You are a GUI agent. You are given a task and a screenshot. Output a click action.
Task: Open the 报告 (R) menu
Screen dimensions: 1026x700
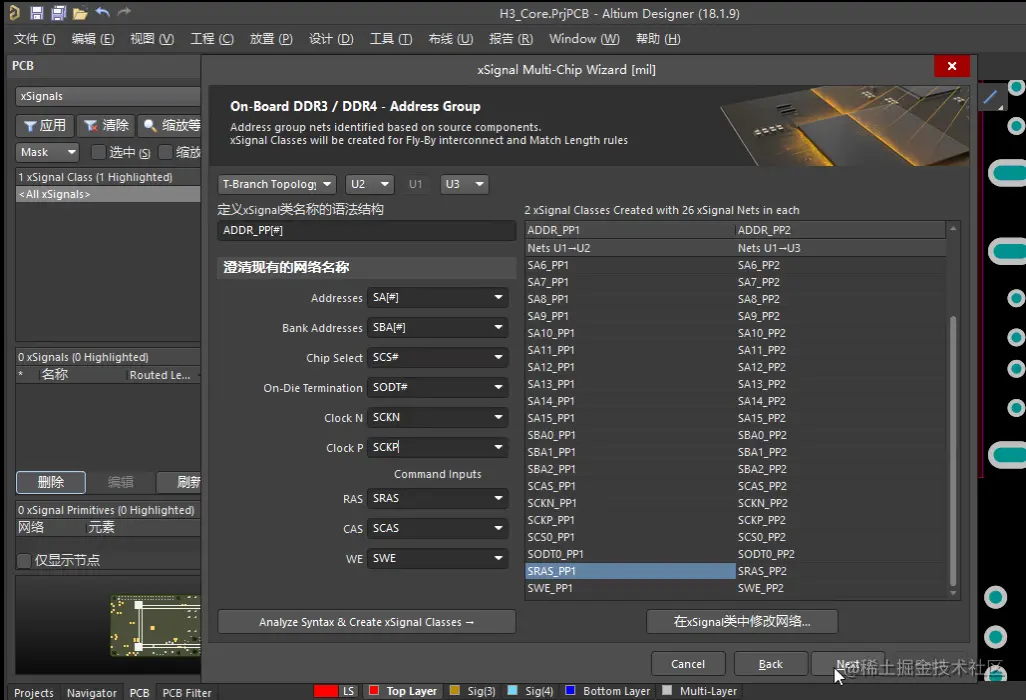[510, 39]
